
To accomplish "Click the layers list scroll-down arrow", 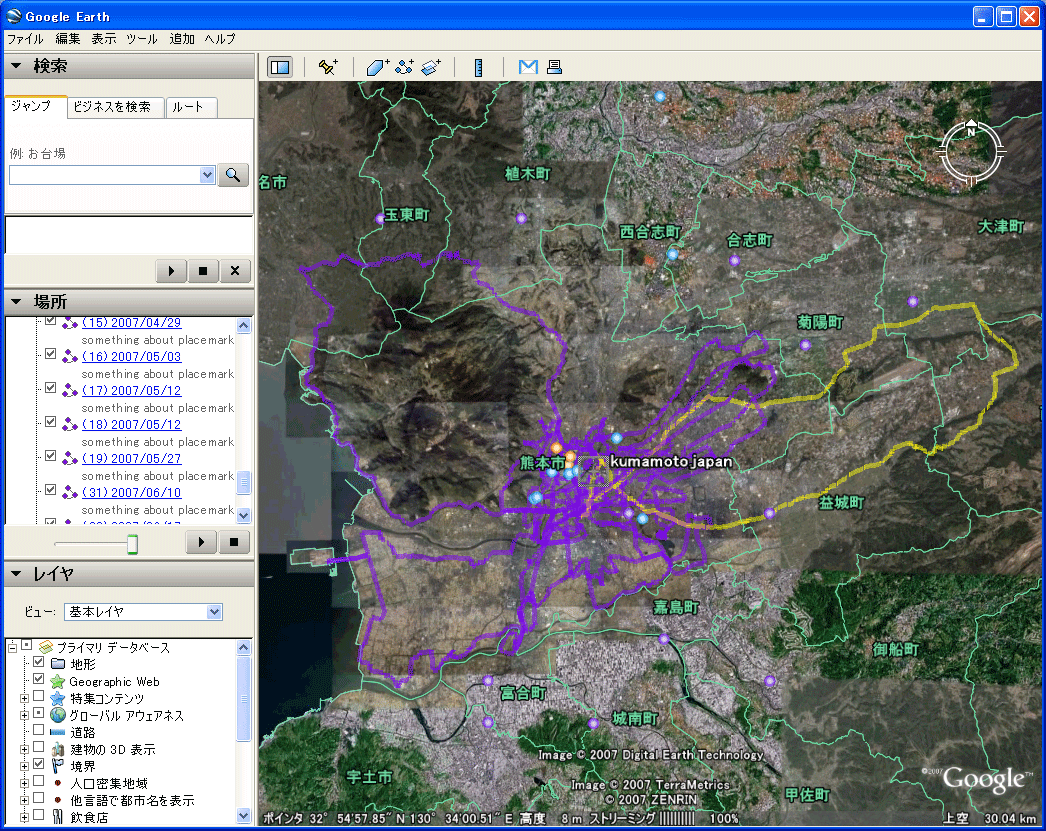I will point(243,815).
